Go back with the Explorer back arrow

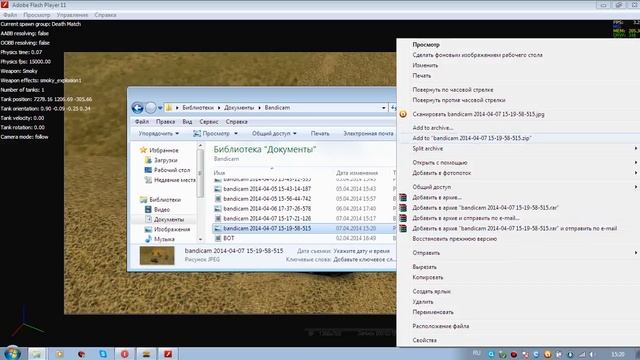(x=137, y=108)
